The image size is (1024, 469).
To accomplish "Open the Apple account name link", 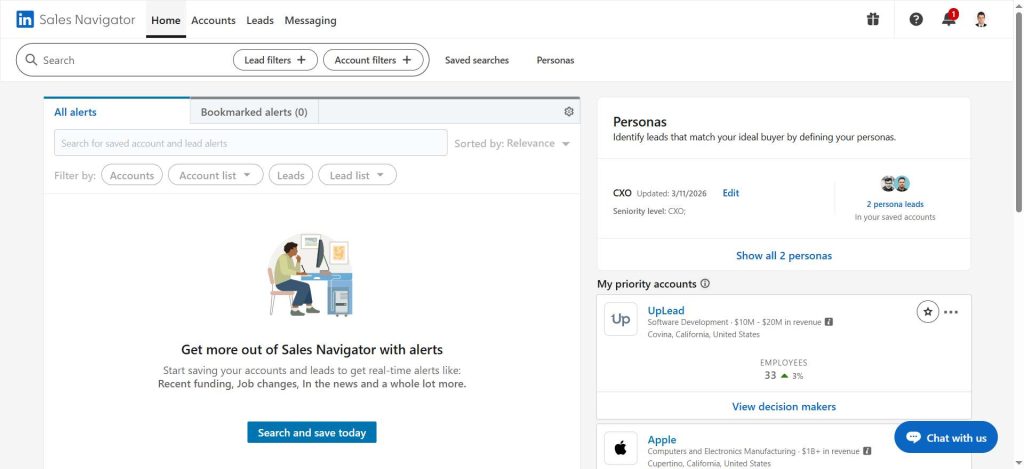I will pos(662,440).
